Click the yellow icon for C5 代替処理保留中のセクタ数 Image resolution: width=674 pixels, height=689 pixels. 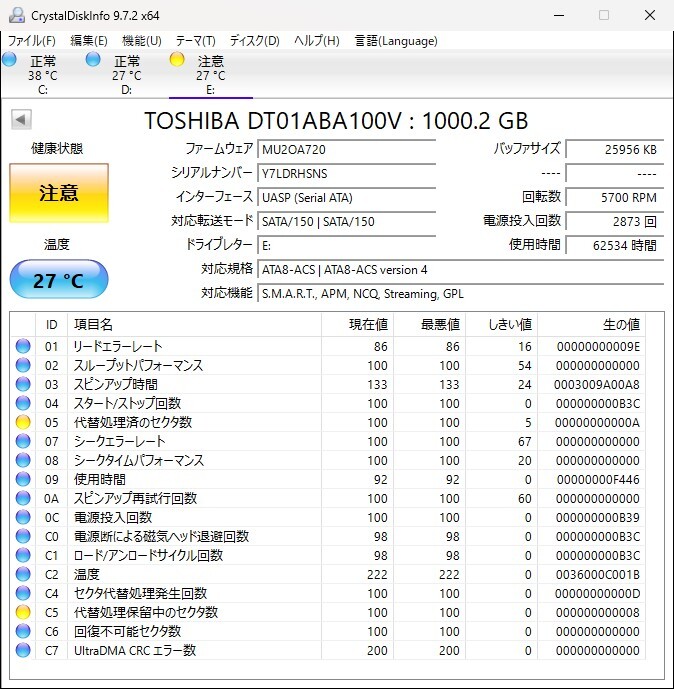pos(23,612)
